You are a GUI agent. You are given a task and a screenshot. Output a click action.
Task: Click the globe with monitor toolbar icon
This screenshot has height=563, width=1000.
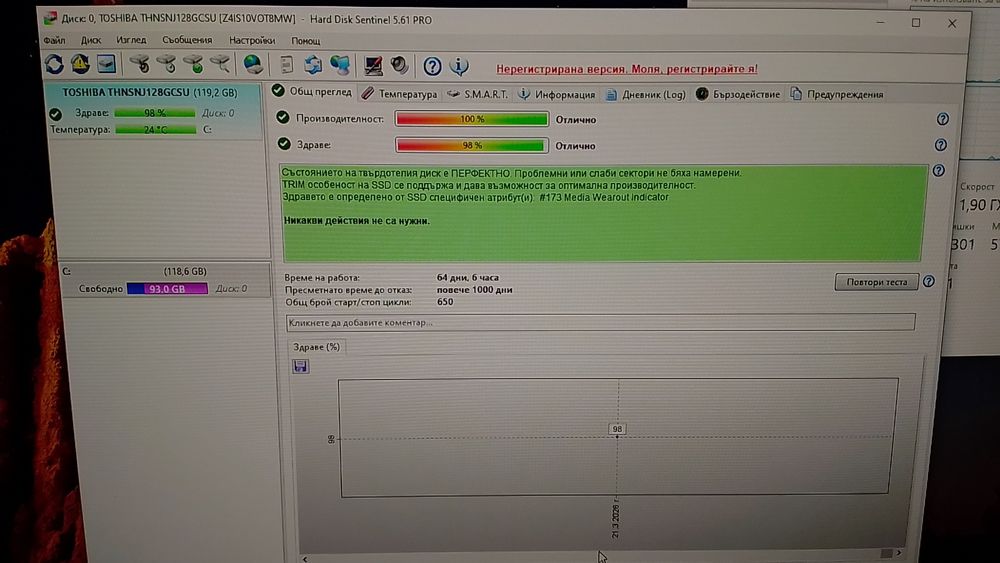tap(339, 65)
